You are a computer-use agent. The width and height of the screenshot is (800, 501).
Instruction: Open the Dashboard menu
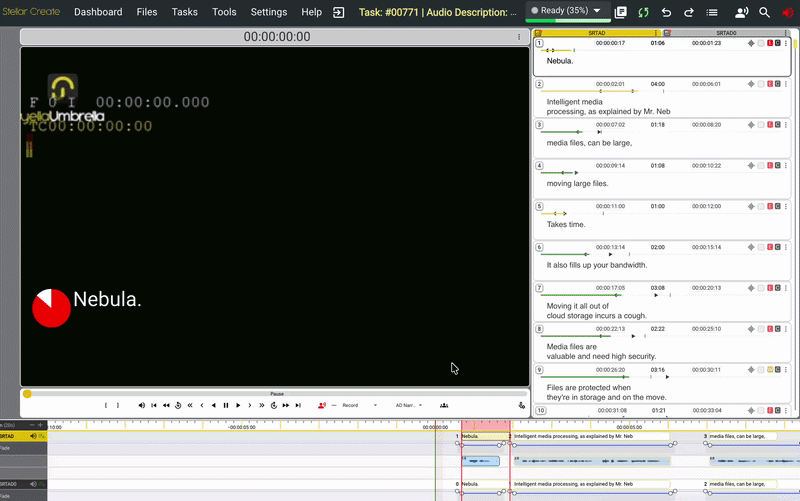point(98,12)
